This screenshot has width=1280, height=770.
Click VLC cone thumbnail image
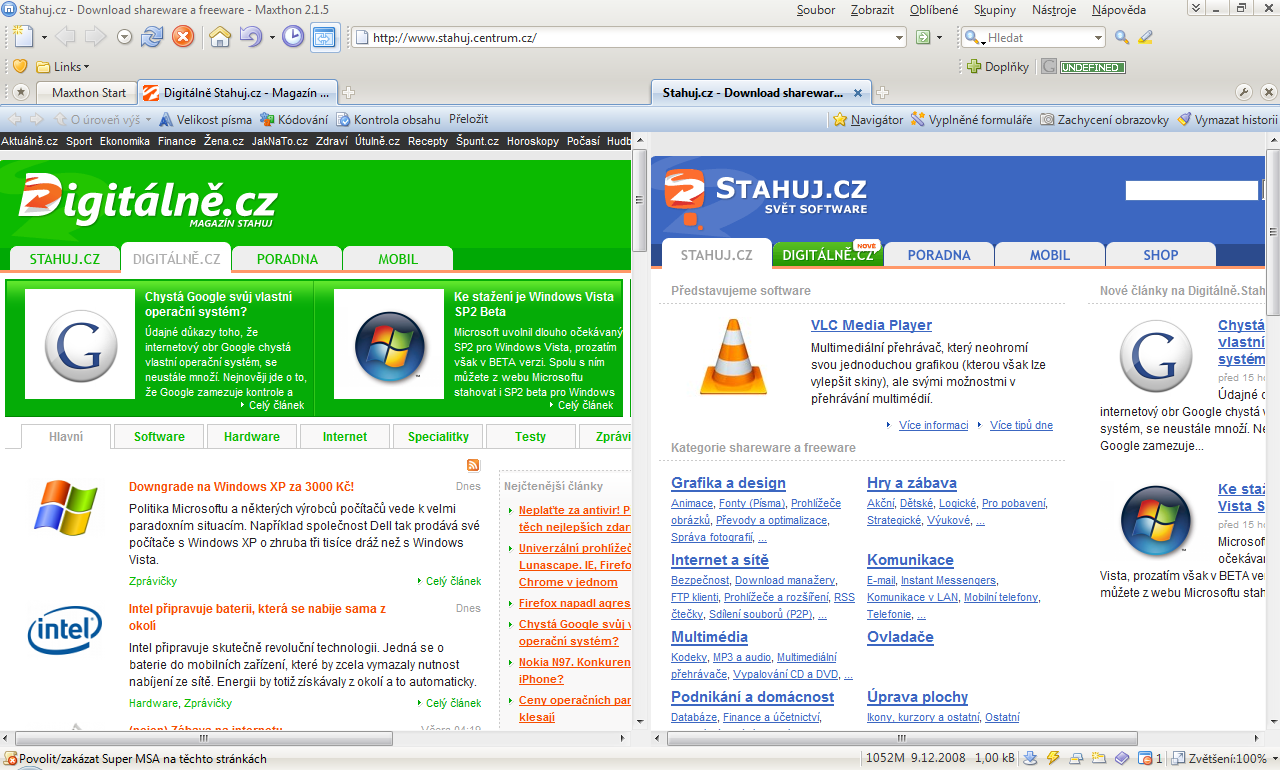pos(733,357)
